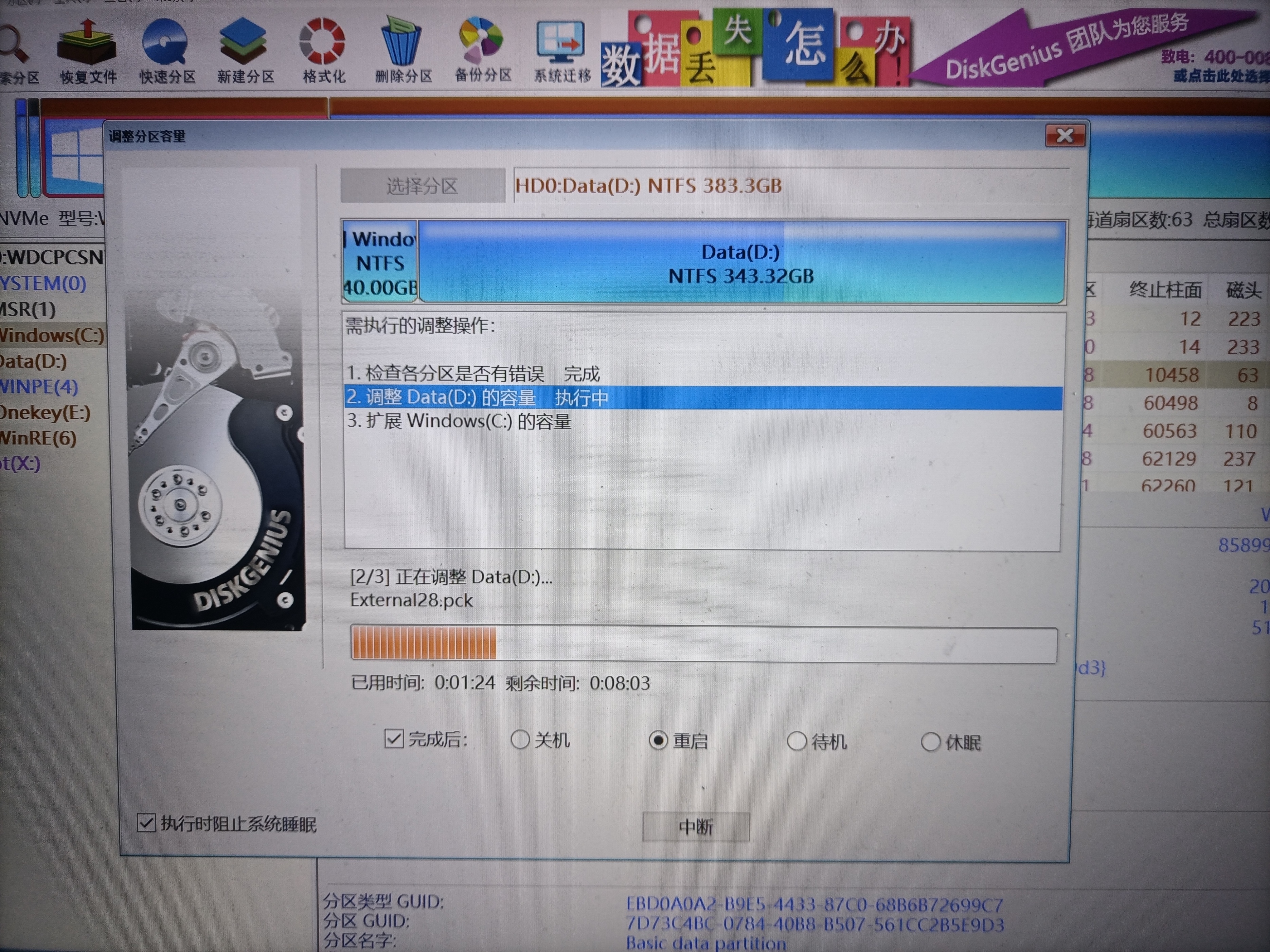Image resolution: width=1270 pixels, height=952 pixels.
Task: Uncheck the 完成后 completion action checkbox
Action: coord(393,741)
